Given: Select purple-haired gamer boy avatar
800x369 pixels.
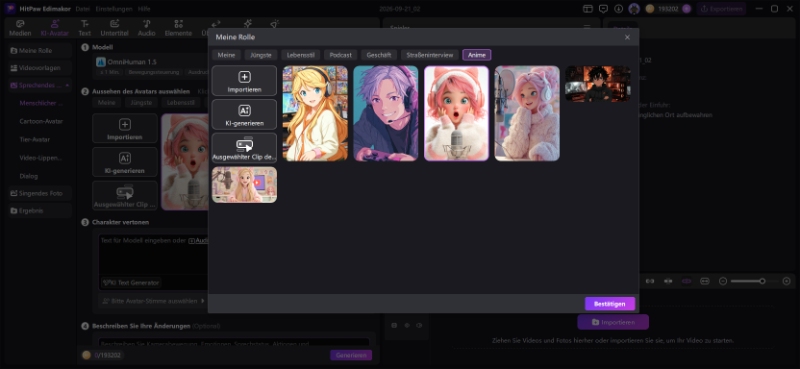Looking at the screenshot, I should [x=386, y=113].
